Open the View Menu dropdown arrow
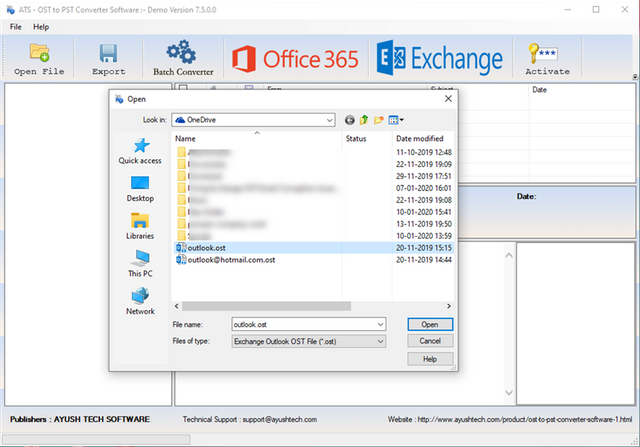The height and width of the screenshot is (447, 640). [x=404, y=119]
